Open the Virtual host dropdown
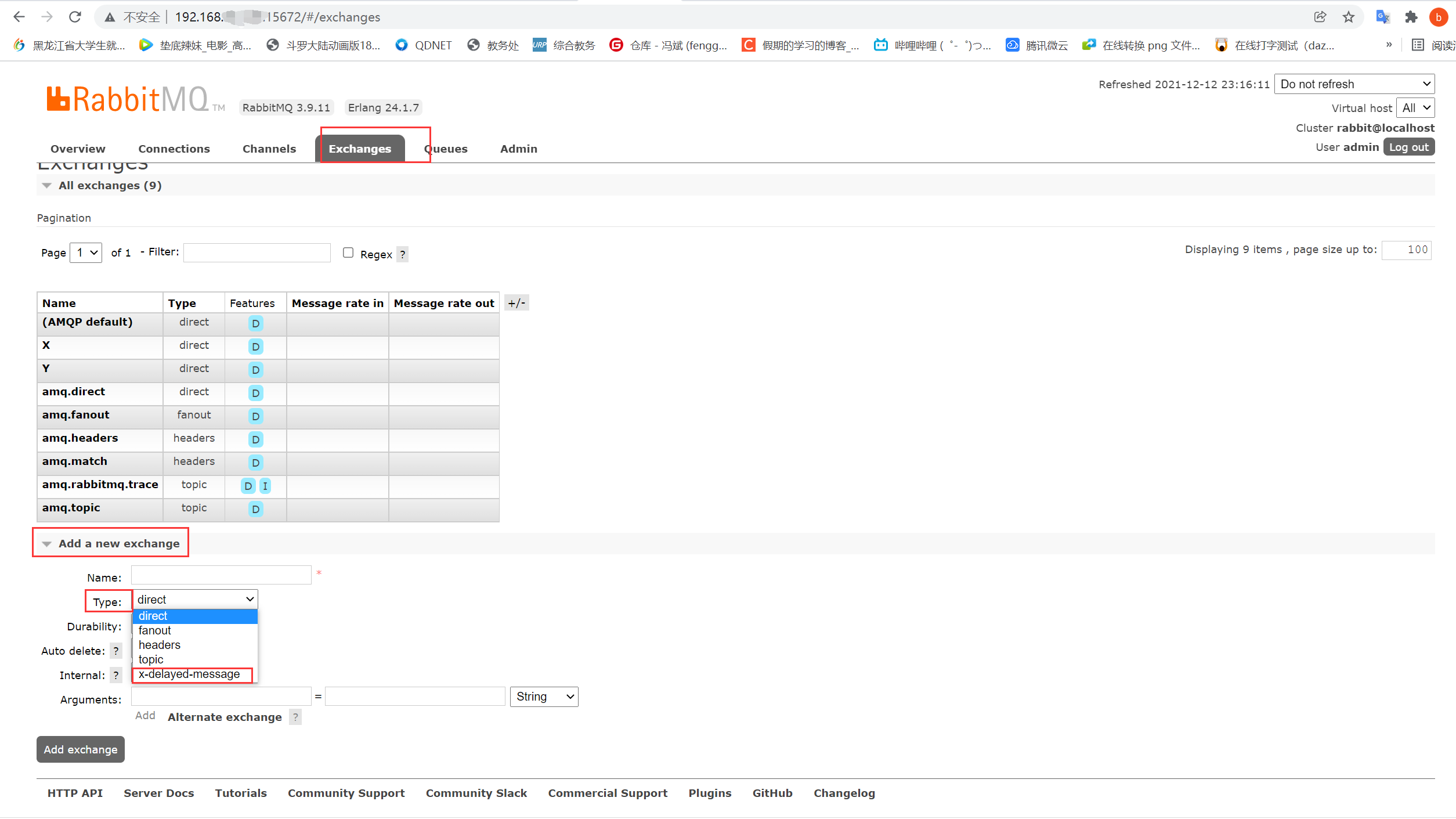The image size is (1456, 819). click(x=1415, y=108)
